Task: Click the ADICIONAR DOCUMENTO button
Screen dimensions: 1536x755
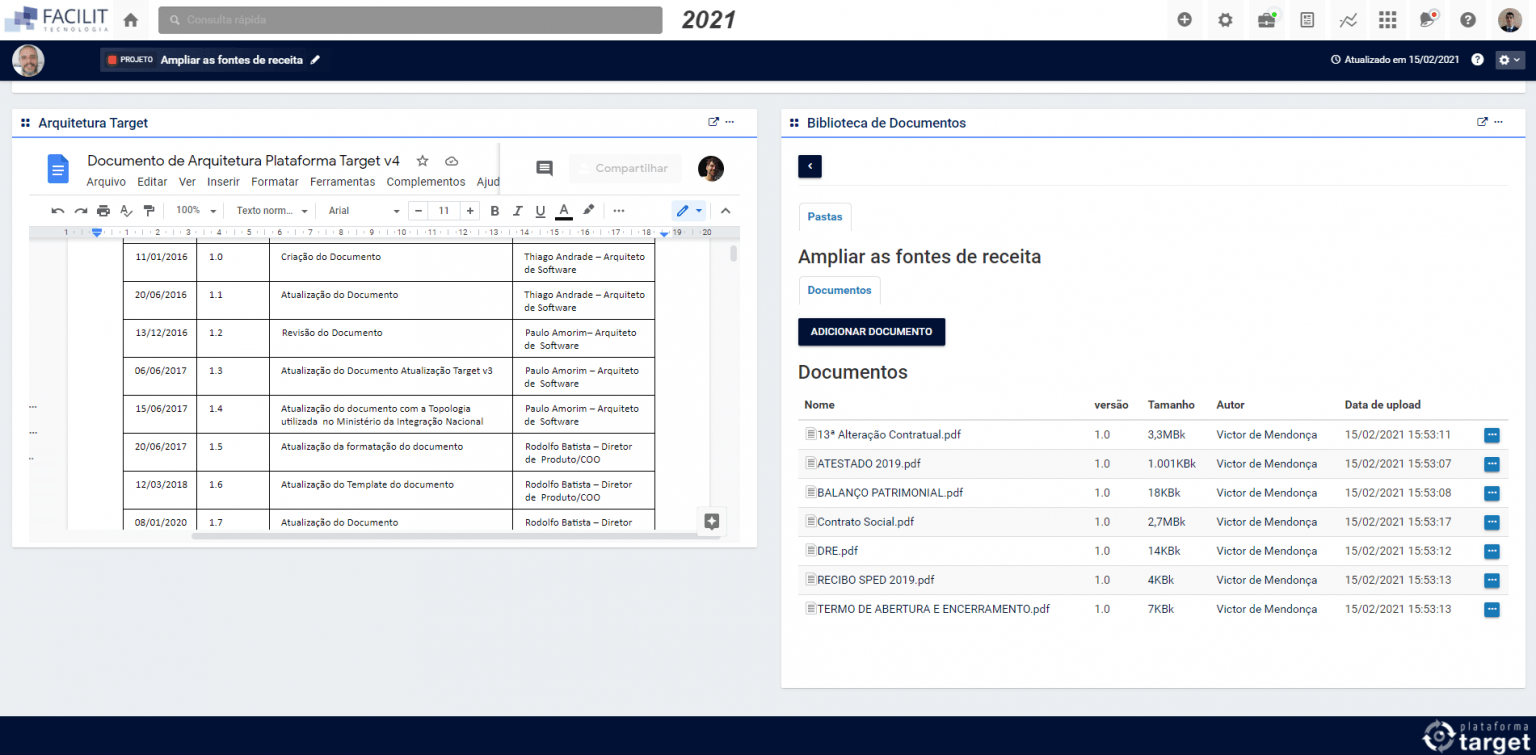Action: coord(871,331)
